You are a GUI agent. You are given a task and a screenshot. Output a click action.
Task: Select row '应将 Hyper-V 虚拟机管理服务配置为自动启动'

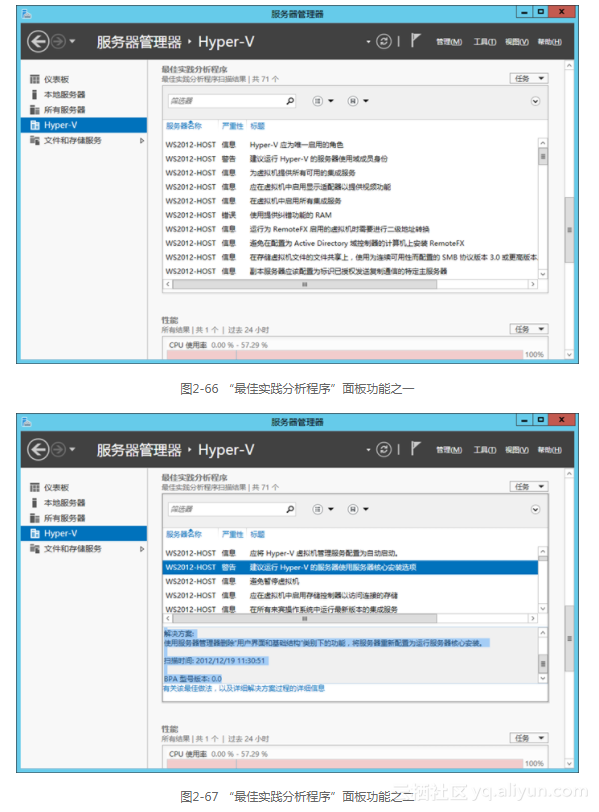pos(350,553)
